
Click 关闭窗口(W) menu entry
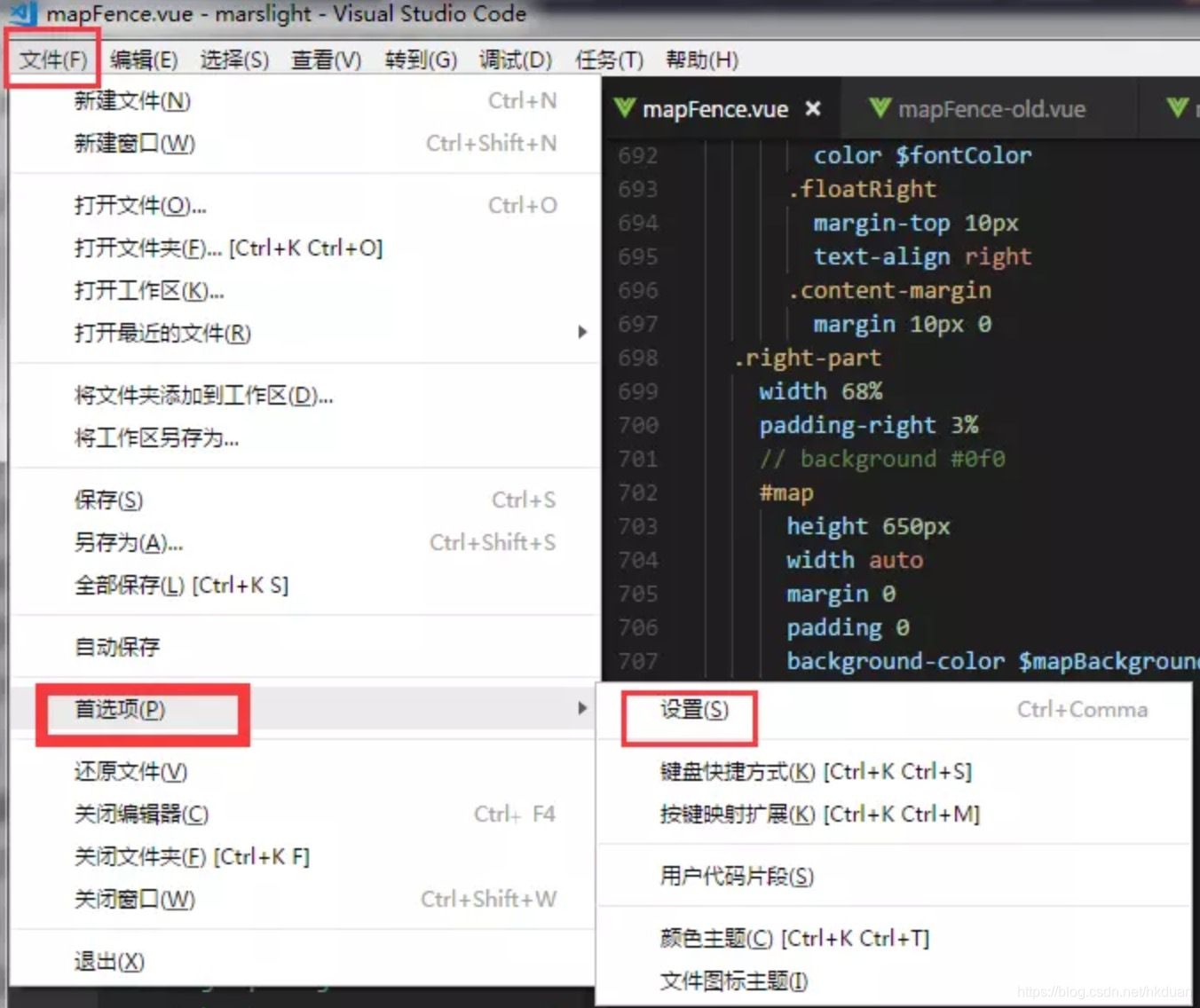click(304, 900)
